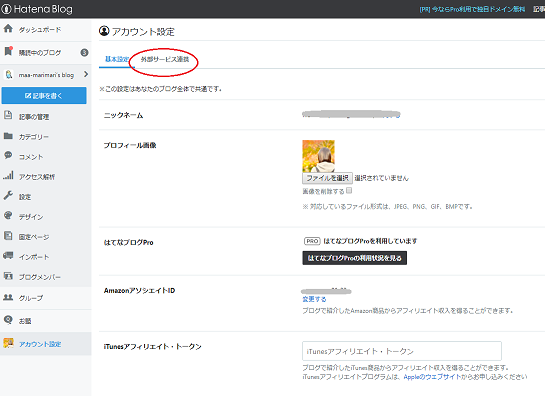Click the subscribed blogs bookmark icon

pos(8,51)
